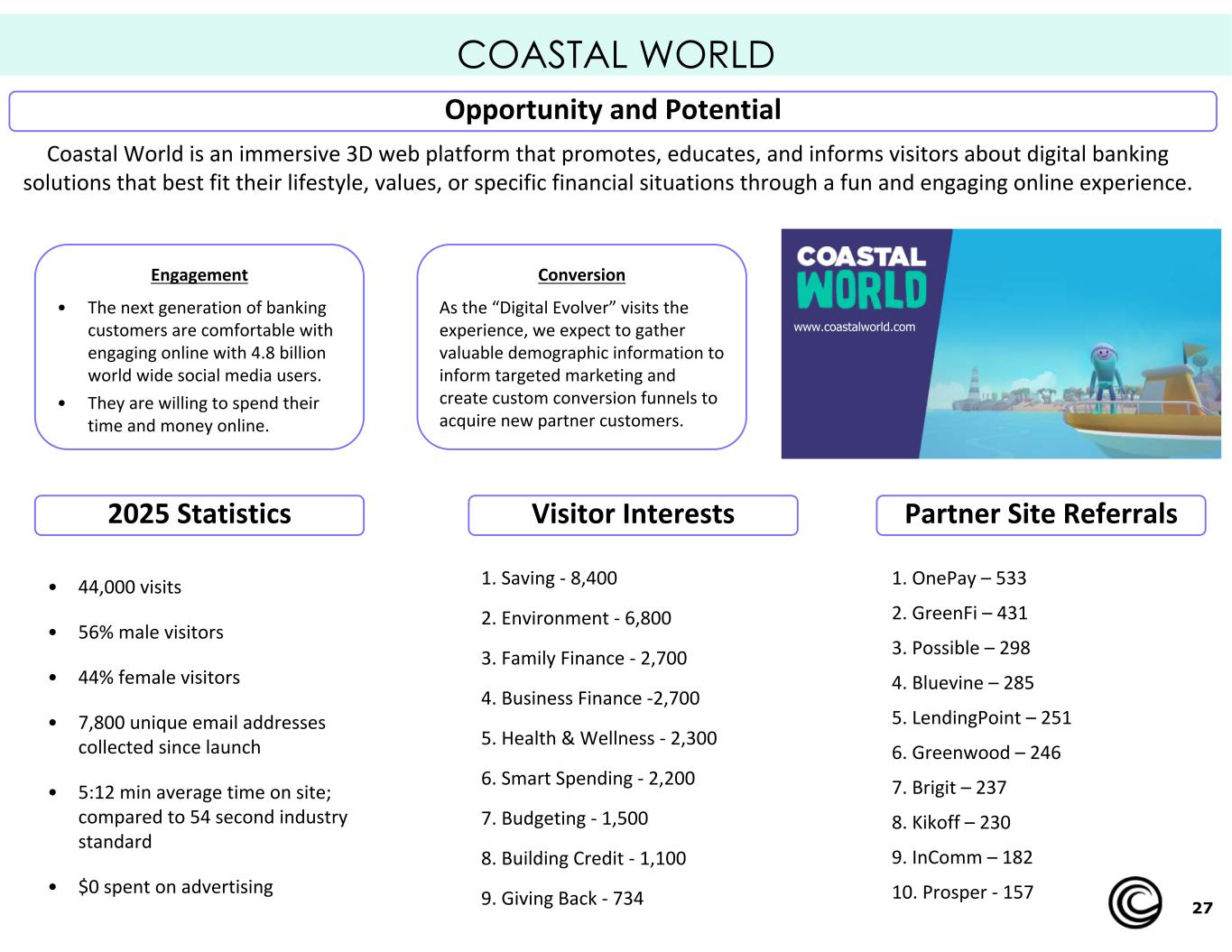Click the Visitor Interests heading box
The width and height of the screenshot is (1232, 952).
(x=633, y=514)
